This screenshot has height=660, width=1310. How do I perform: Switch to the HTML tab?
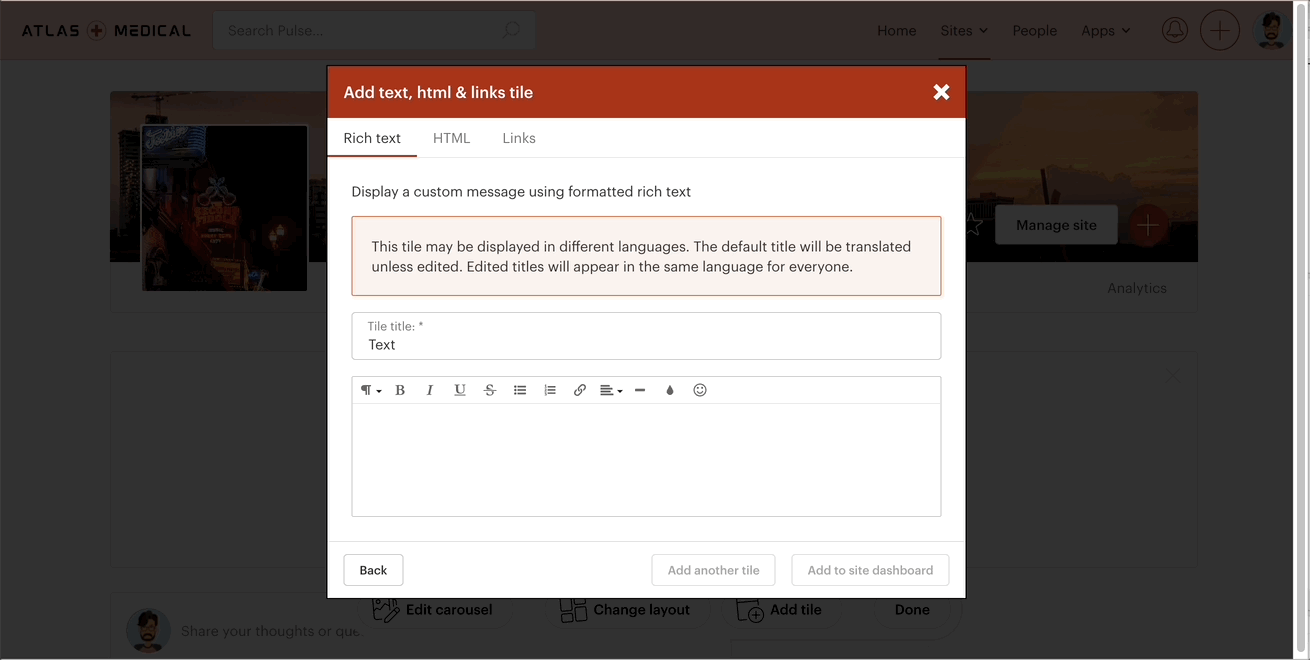pyautogui.click(x=451, y=138)
